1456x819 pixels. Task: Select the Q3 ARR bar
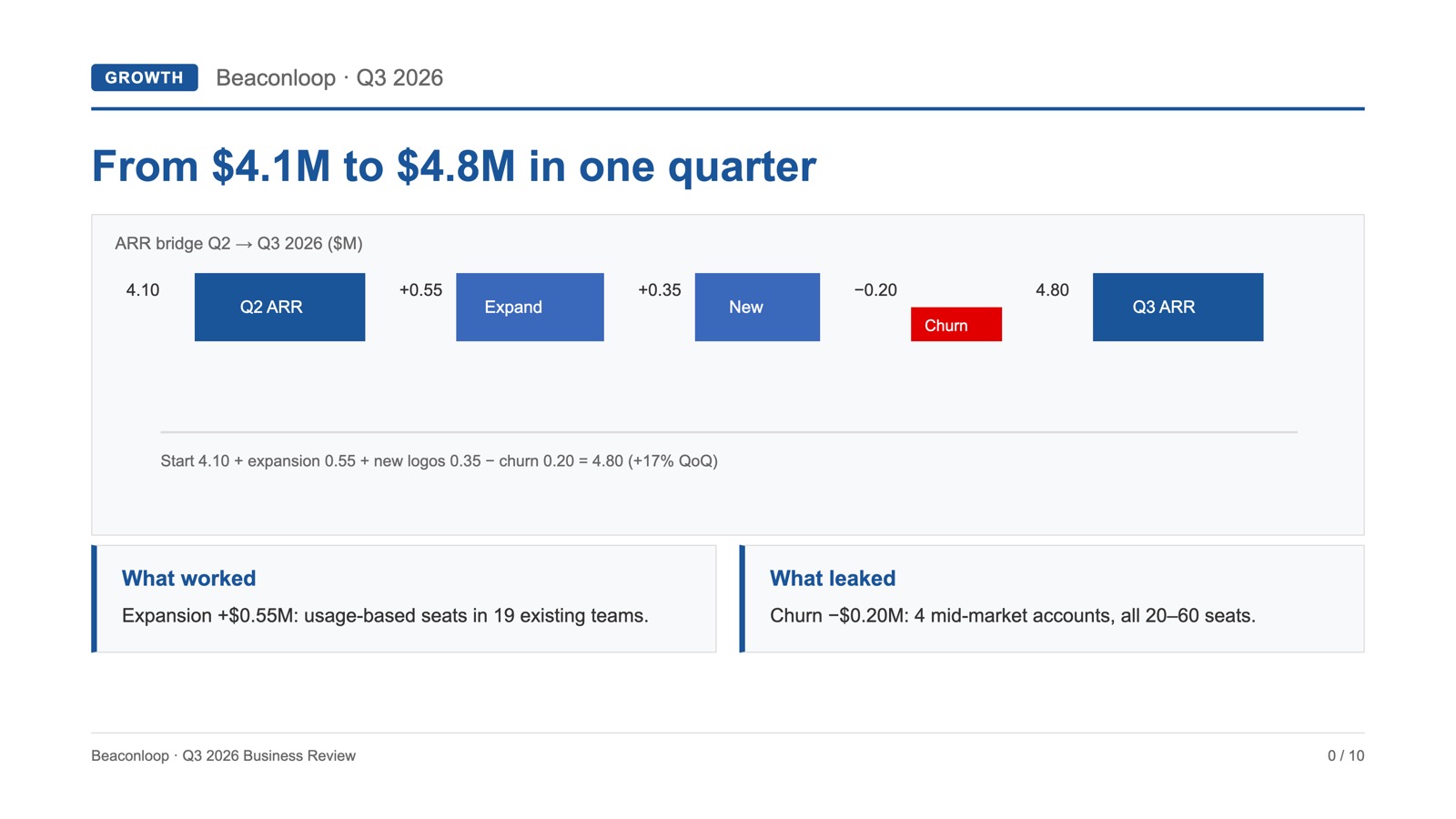point(1178,307)
